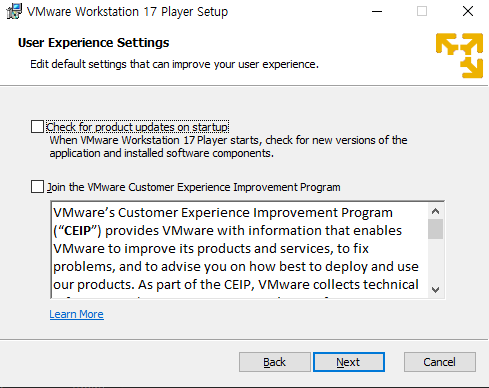Image resolution: width=489 pixels, height=388 pixels.
Task: Enable Check for product updates on startup checkbox
Action: 37,127
